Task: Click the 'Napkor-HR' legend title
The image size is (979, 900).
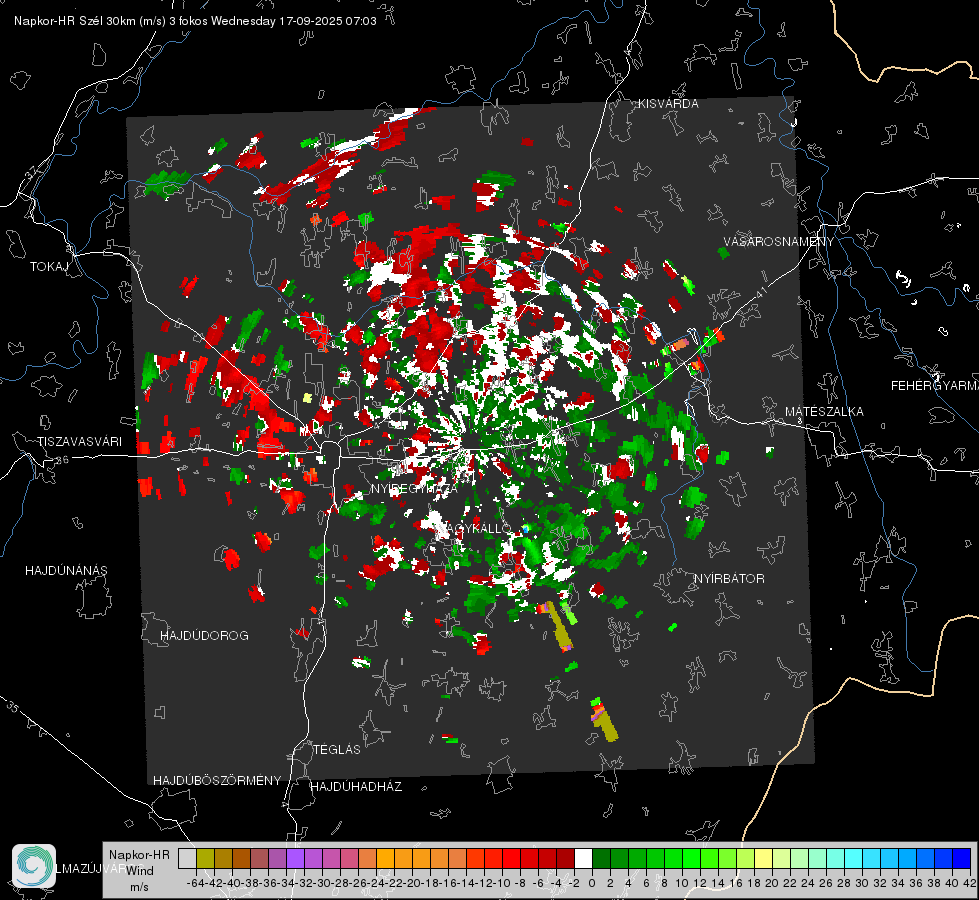Action: (139, 855)
